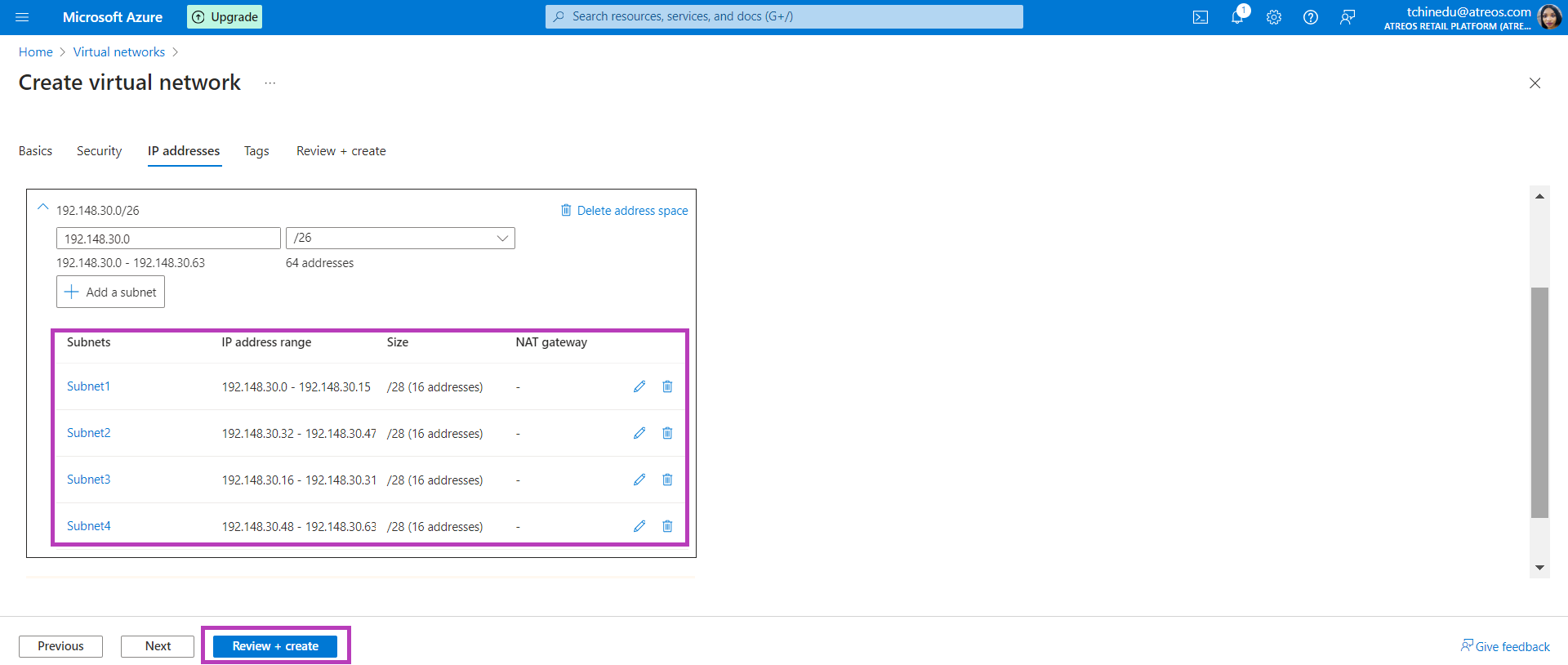Close the Create virtual network blade
The width and height of the screenshot is (1568, 665).
(x=1535, y=83)
